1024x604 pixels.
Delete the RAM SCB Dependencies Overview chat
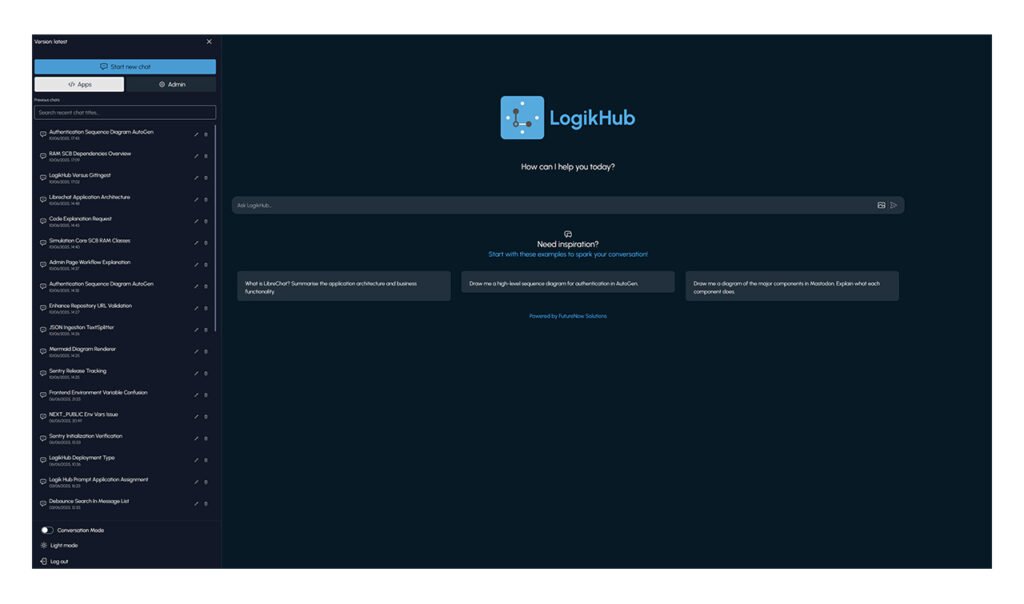[x=206, y=156]
